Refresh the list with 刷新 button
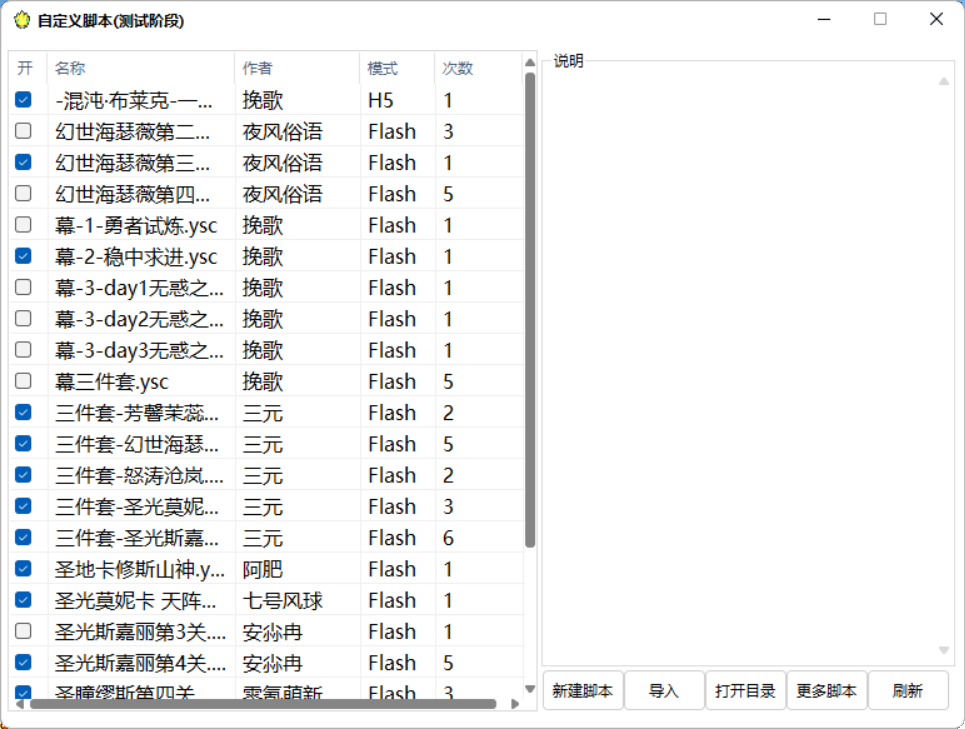965x729 pixels. click(x=908, y=691)
